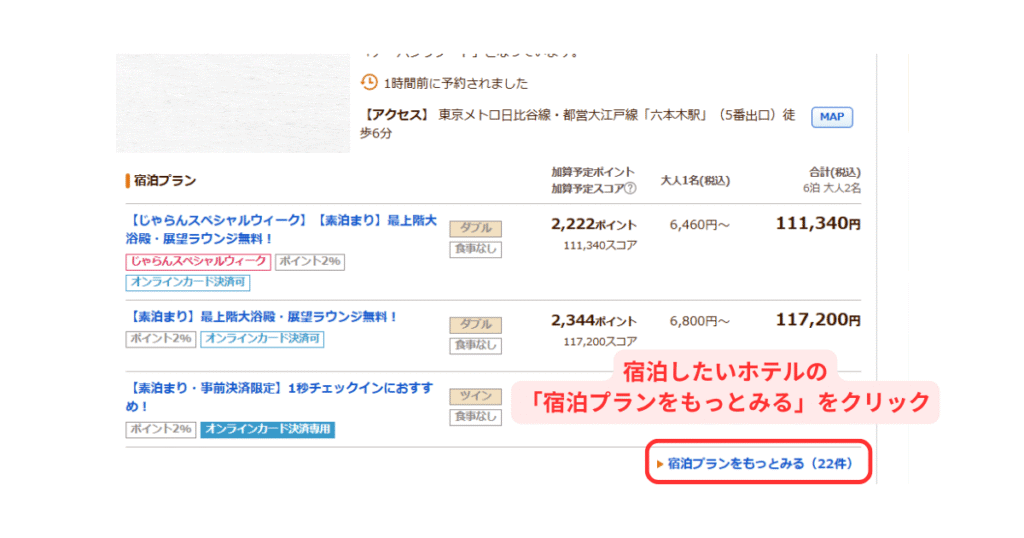Click the 食事なし badge on the first plan
This screenshot has width=1024, height=538.
tap(475, 249)
